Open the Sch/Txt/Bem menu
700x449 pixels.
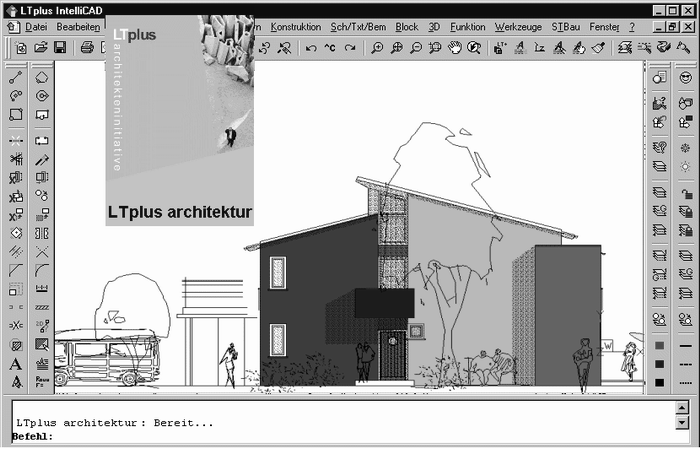358,27
